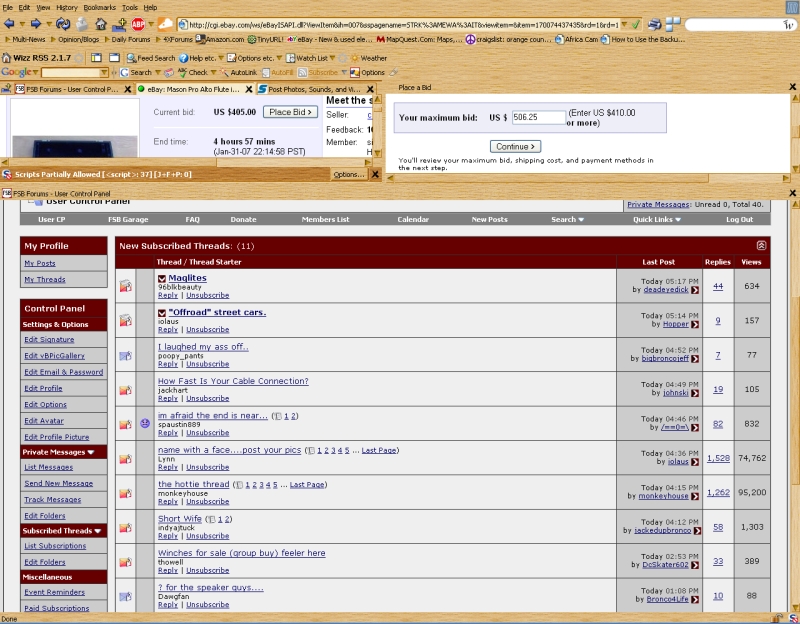The width and height of the screenshot is (800, 624).
Task: Click the split-windows tile icon by the printer
Action: coord(673,24)
